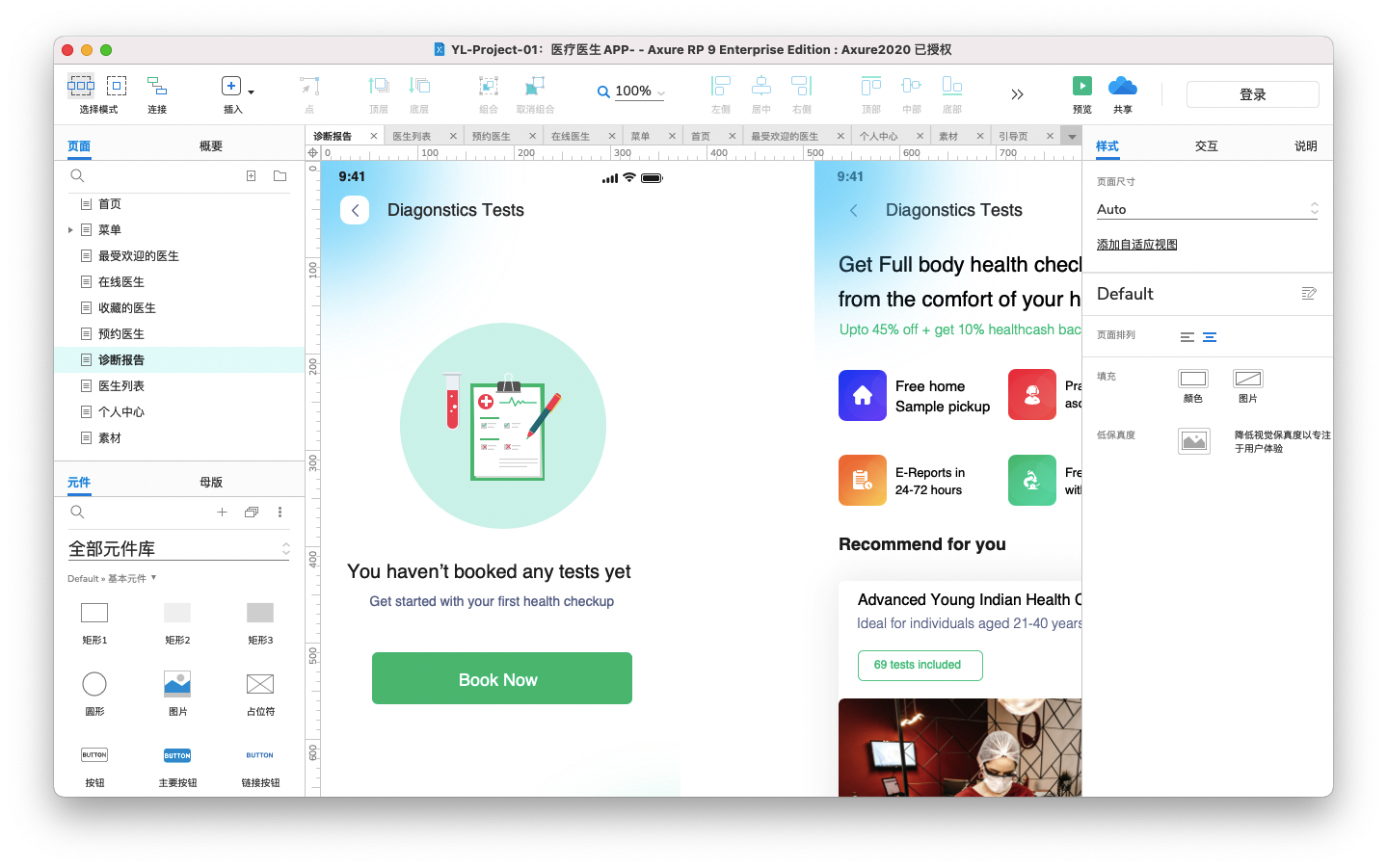Open the 交互 interactions tab
The image size is (1387, 868).
click(1207, 146)
